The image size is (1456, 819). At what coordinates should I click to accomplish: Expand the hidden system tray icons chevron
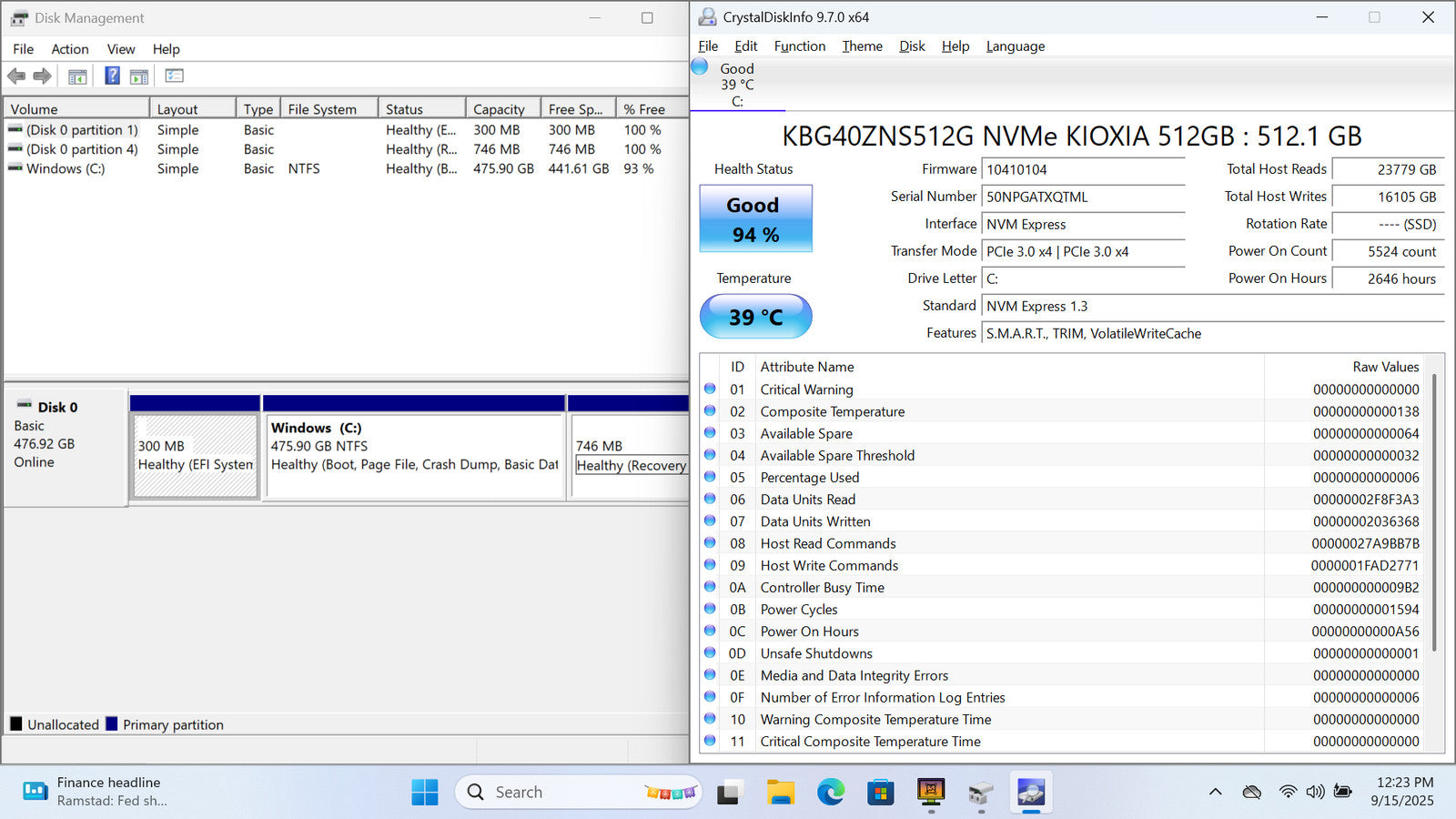pos(1215,792)
